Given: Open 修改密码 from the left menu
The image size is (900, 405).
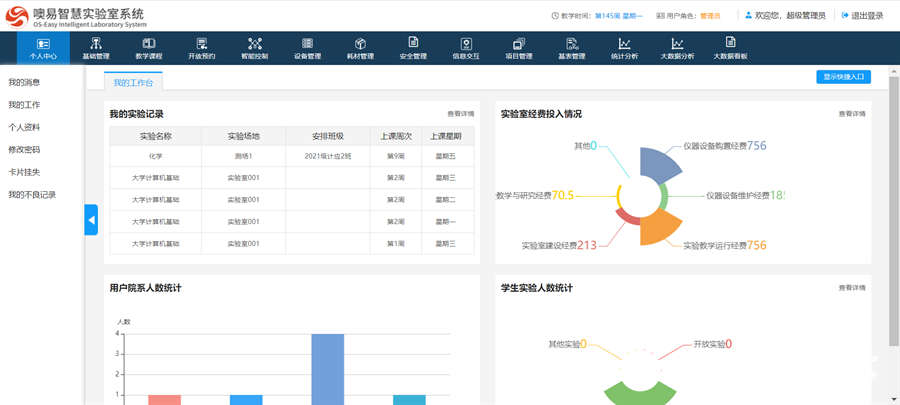Looking at the screenshot, I should pyautogui.click(x=24, y=150).
